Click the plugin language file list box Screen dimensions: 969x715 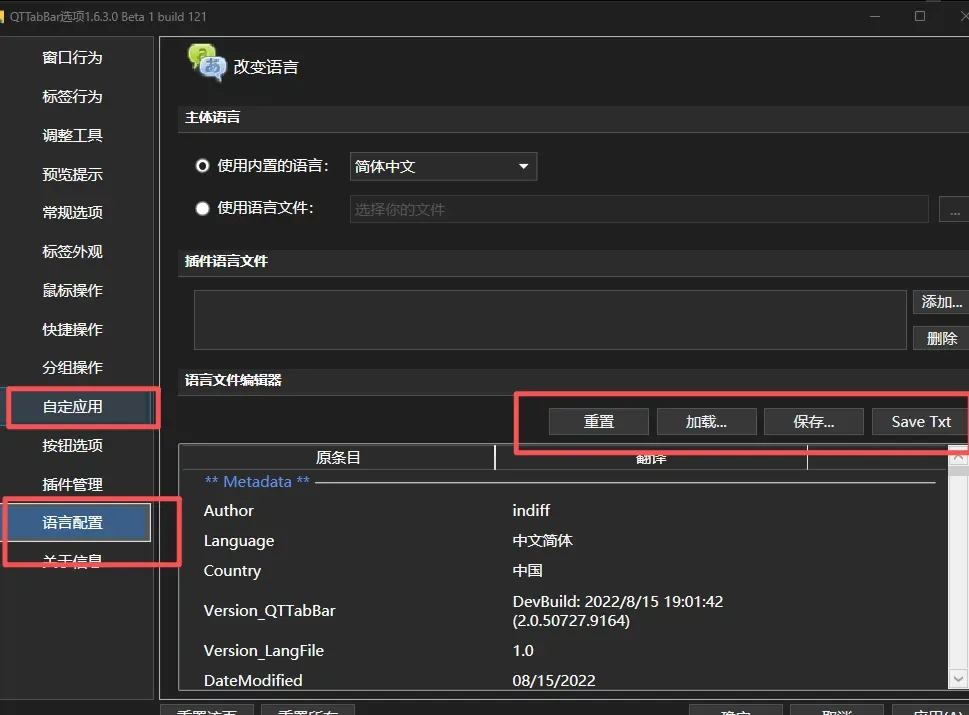tap(550, 320)
